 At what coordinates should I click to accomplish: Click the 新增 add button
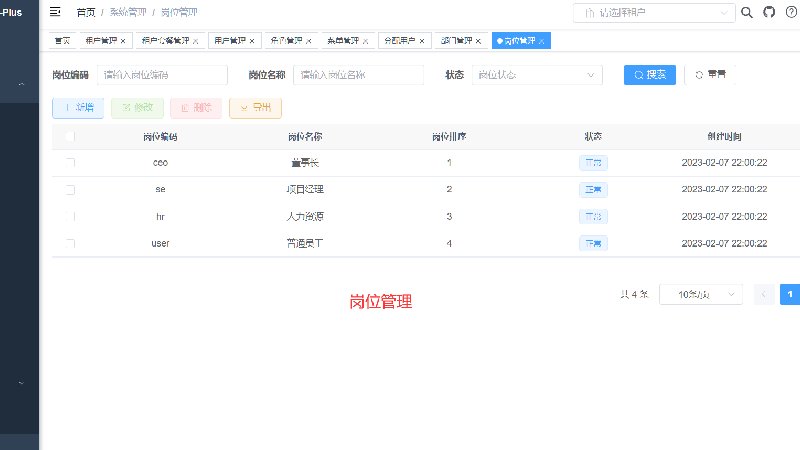point(78,108)
